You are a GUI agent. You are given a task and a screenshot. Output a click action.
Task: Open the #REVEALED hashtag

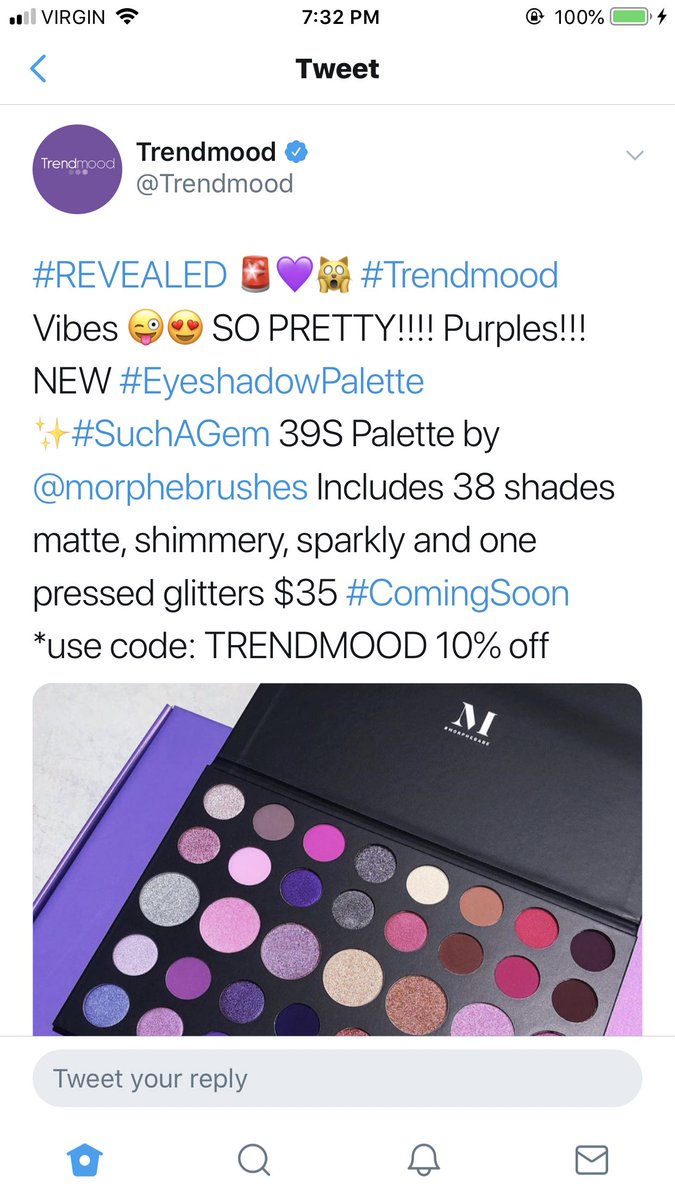click(130, 275)
